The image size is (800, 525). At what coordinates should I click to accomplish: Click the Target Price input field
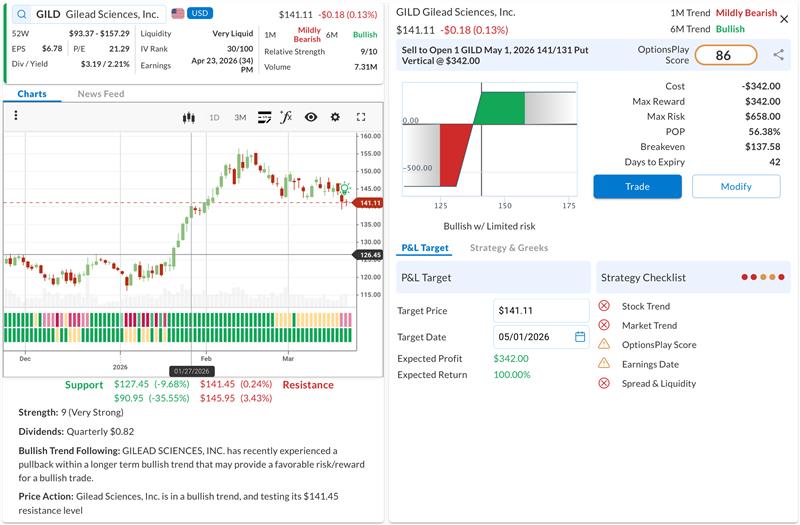pyautogui.click(x=540, y=311)
